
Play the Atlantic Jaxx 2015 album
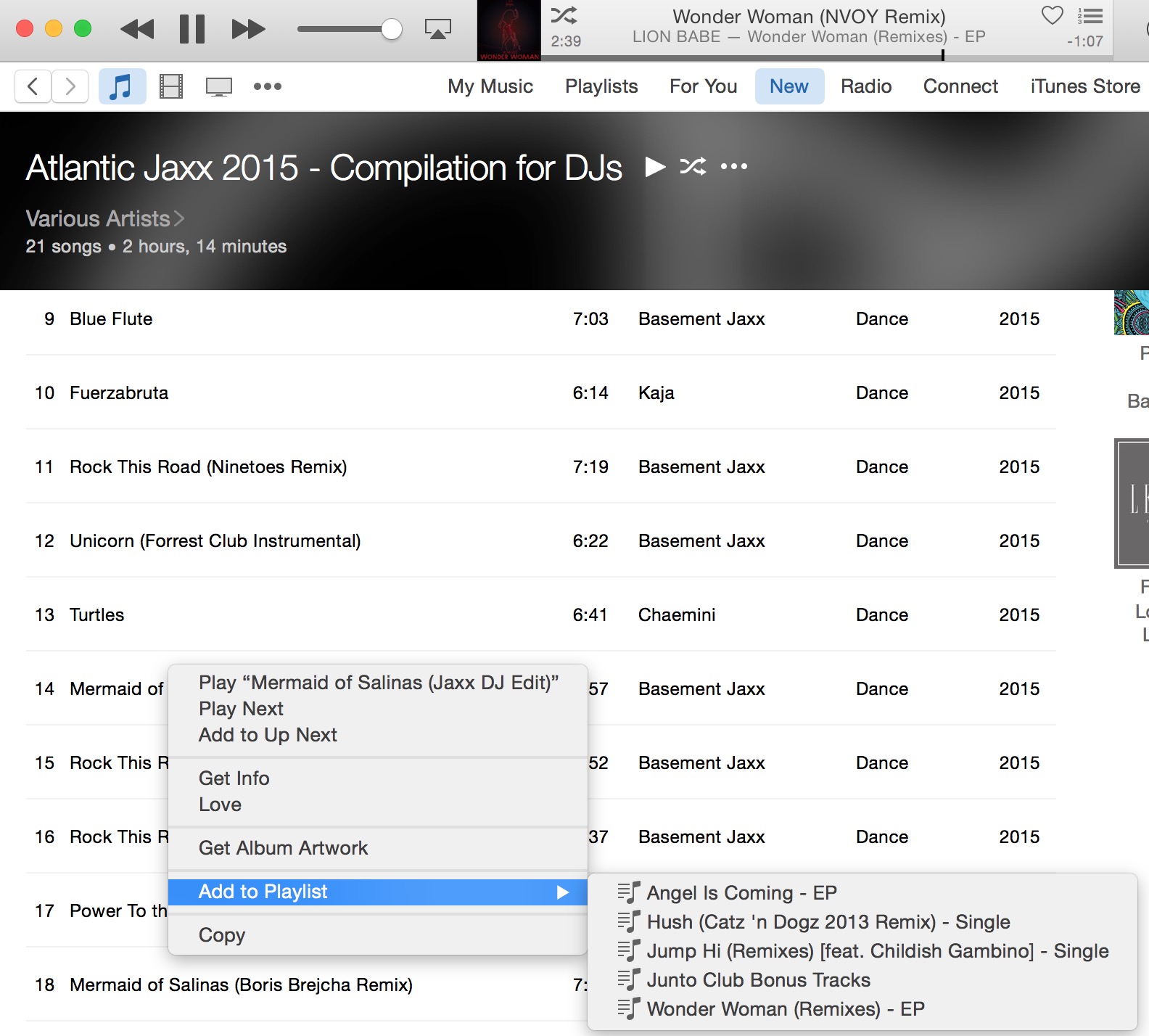point(655,167)
